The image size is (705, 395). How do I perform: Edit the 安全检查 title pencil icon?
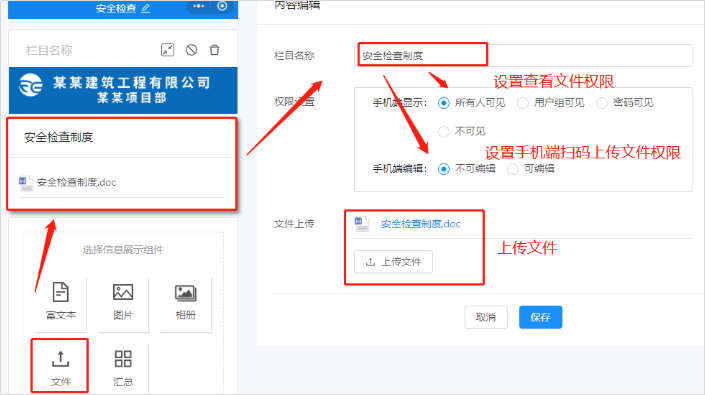tap(146, 8)
